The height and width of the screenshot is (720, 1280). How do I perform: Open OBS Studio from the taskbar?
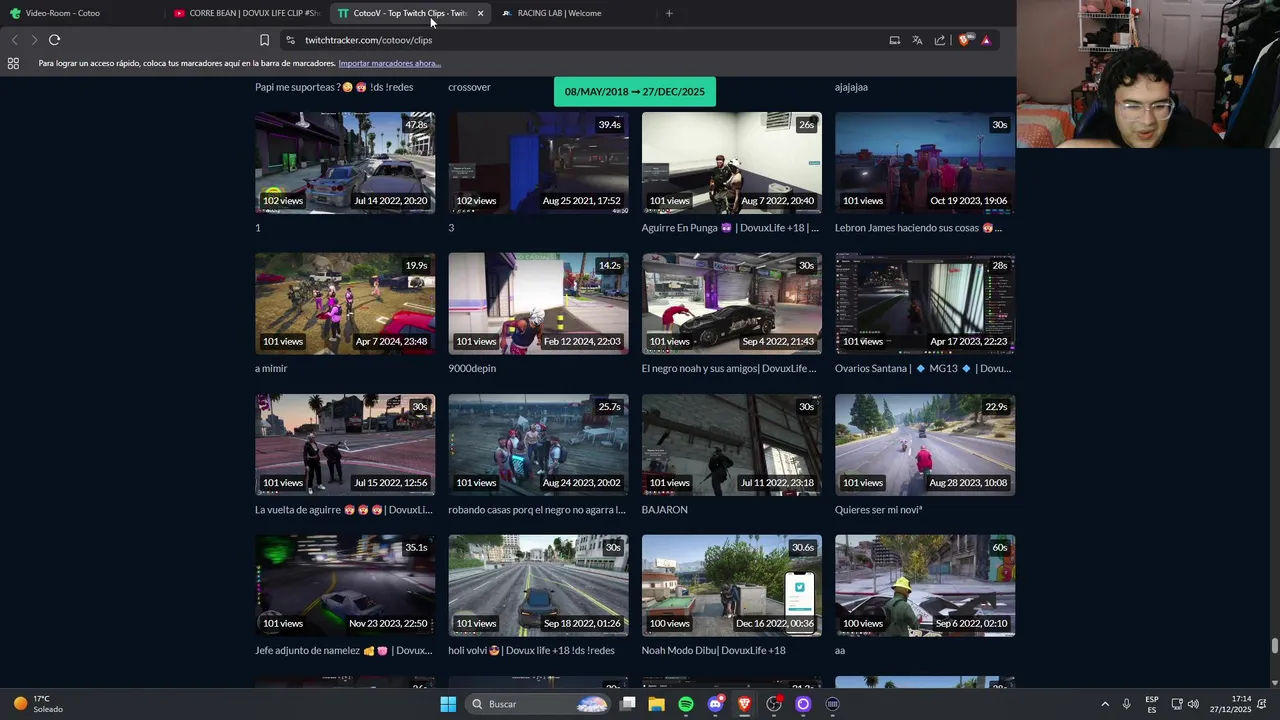tap(774, 704)
